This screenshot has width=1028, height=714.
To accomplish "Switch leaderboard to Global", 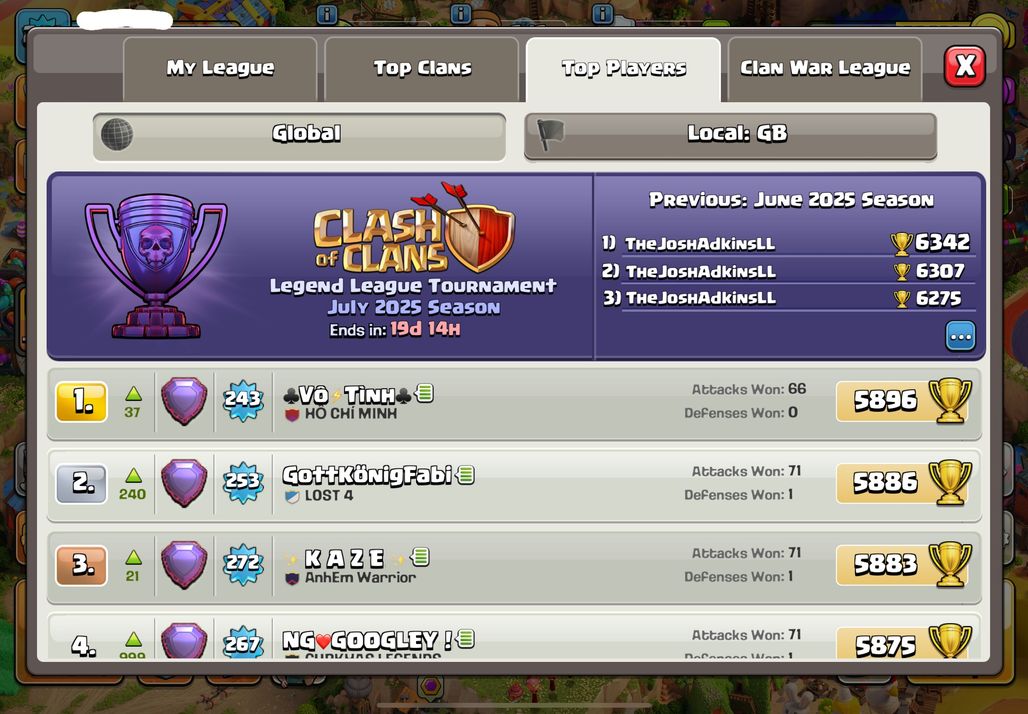I will click(299, 136).
